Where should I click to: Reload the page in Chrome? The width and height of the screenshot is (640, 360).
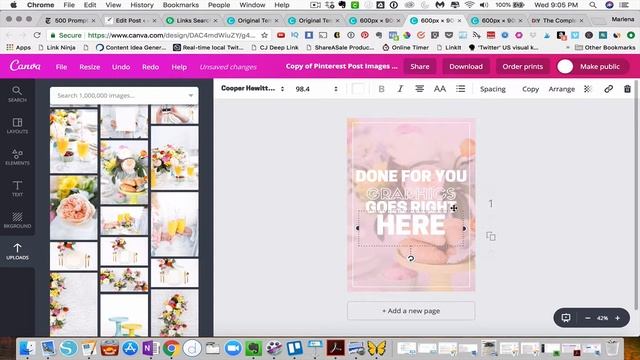[x=37, y=35]
